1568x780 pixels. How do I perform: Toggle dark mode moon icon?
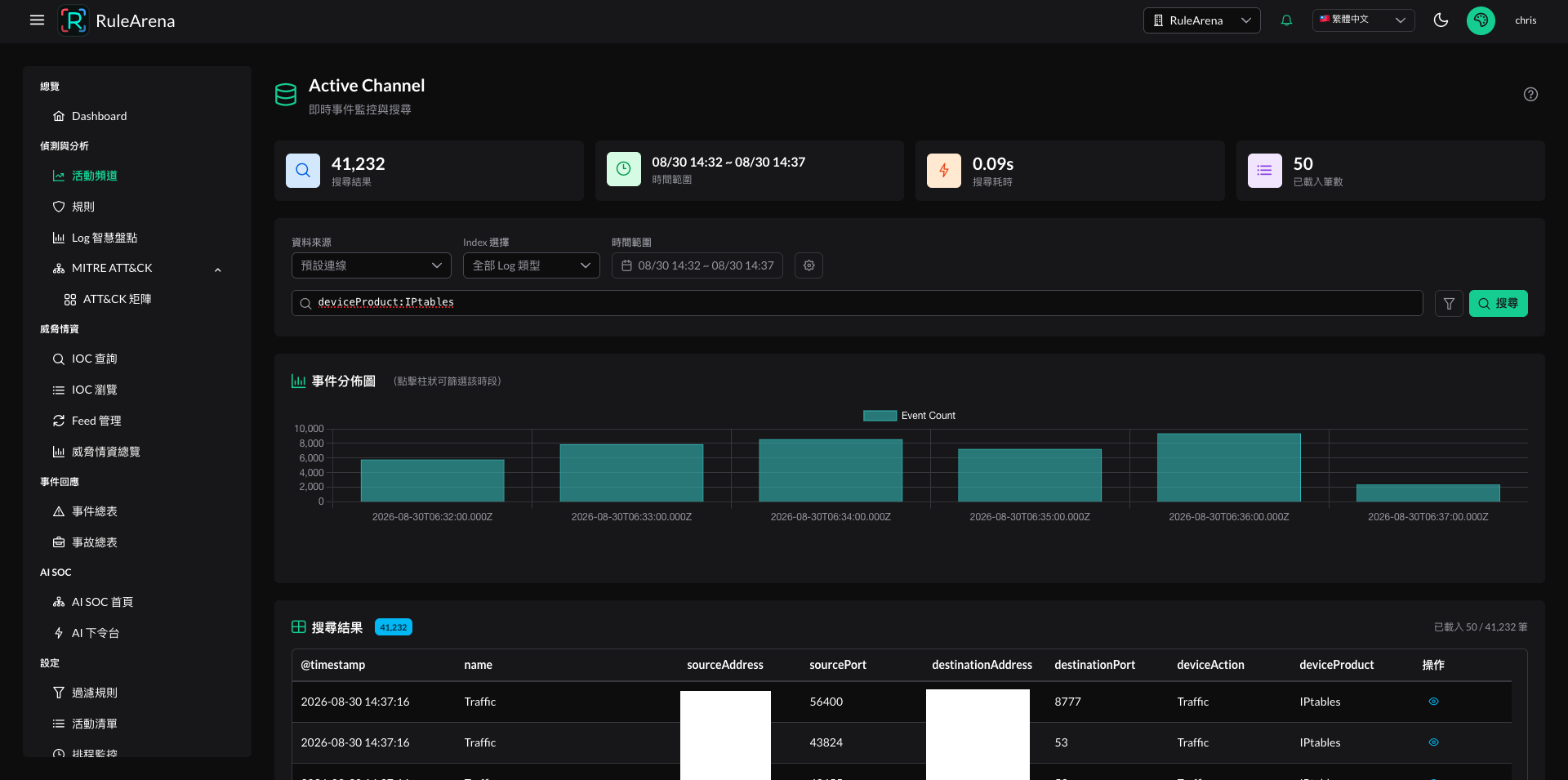tap(1441, 20)
